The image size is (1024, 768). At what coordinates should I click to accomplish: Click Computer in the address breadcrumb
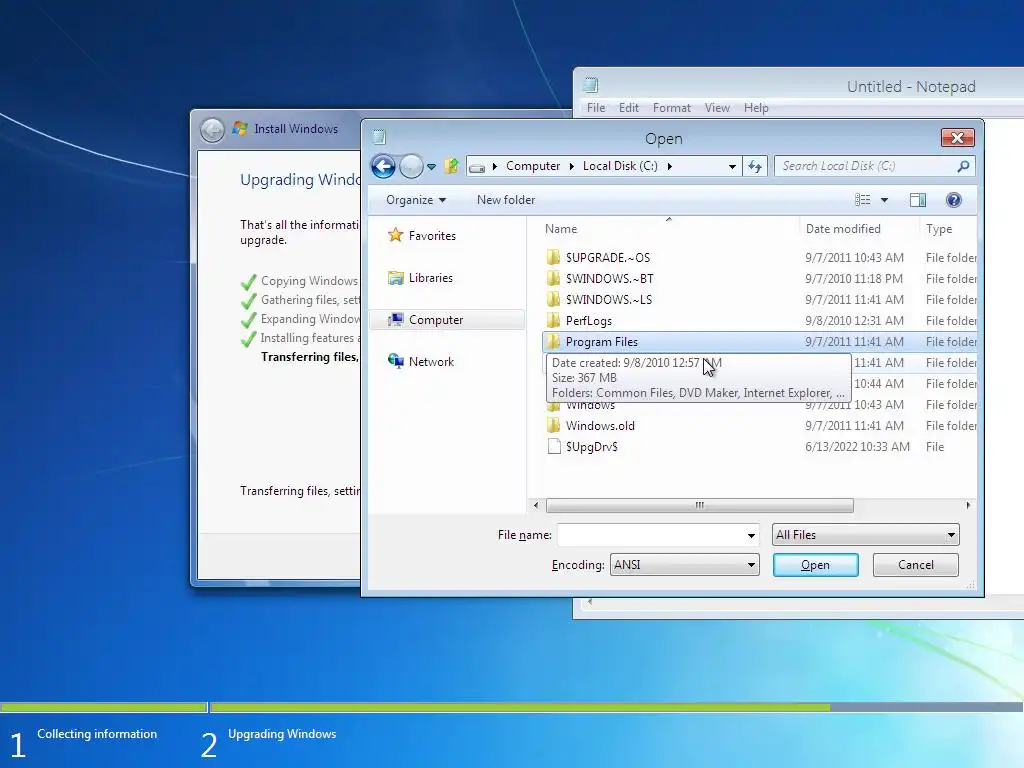pos(533,166)
